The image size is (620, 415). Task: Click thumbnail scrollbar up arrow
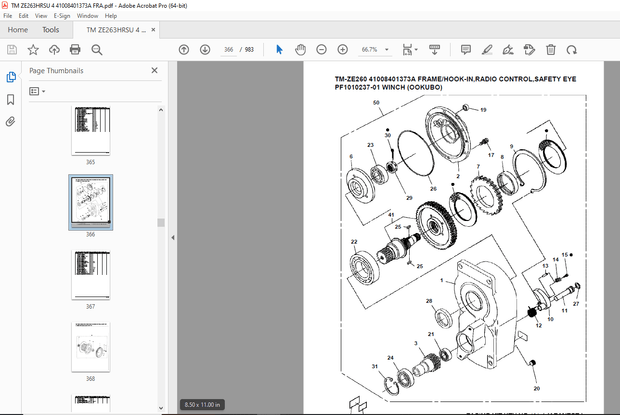tap(161, 110)
